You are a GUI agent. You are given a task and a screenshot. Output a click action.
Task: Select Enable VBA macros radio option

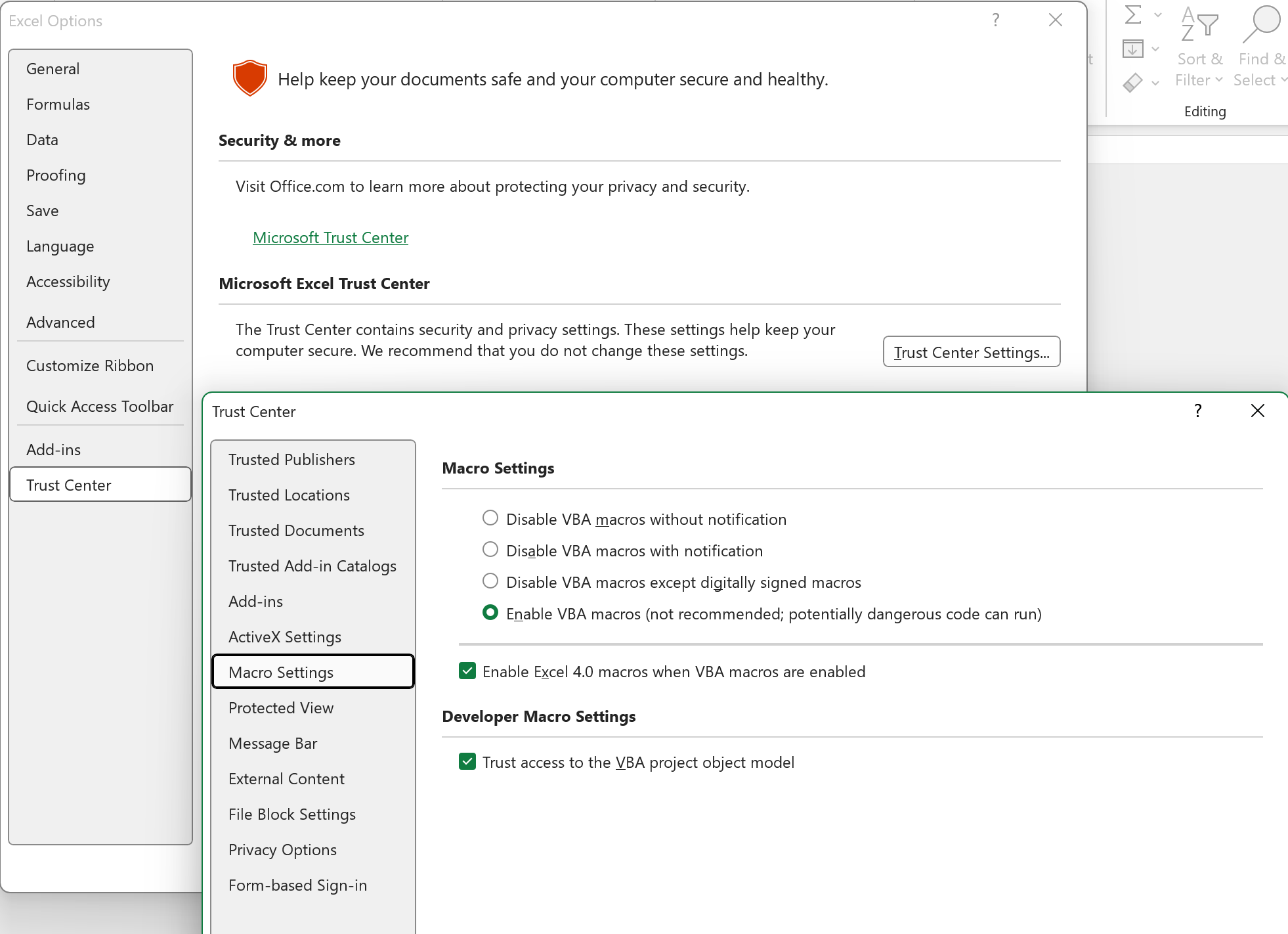click(490, 613)
